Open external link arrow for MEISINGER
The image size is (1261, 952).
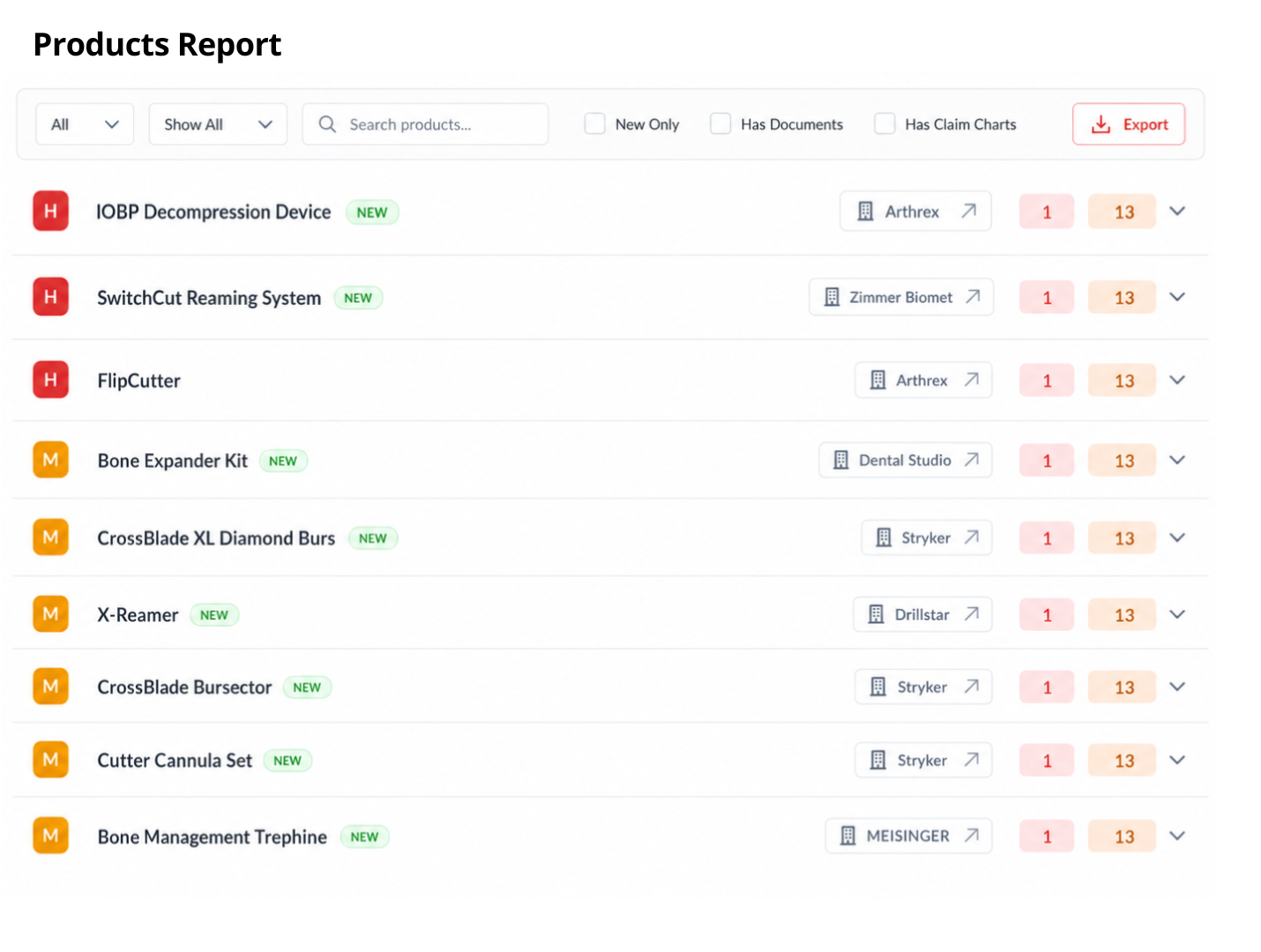tap(972, 835)
